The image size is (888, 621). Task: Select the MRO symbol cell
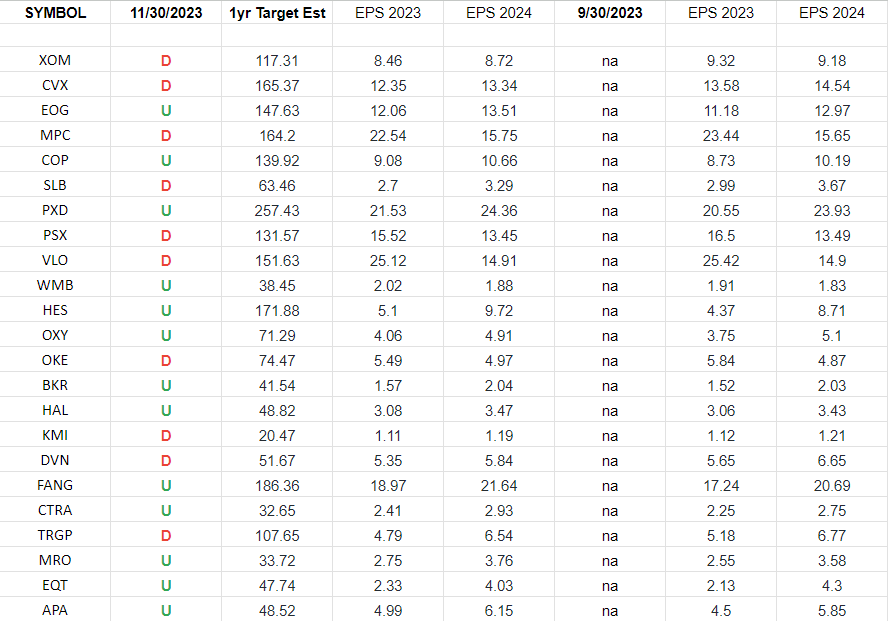[55, 560]
